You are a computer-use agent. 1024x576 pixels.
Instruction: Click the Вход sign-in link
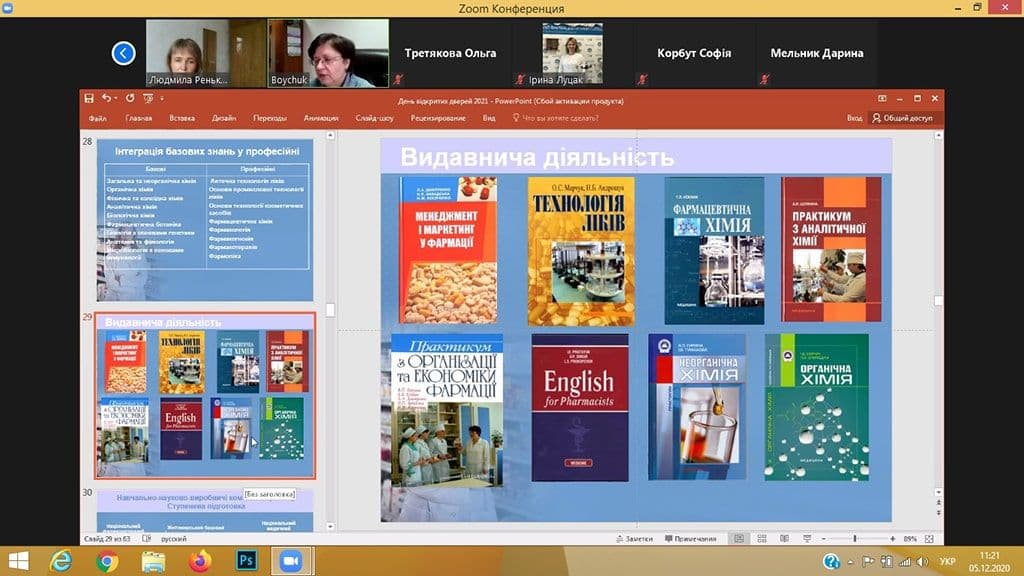point(854,118)
